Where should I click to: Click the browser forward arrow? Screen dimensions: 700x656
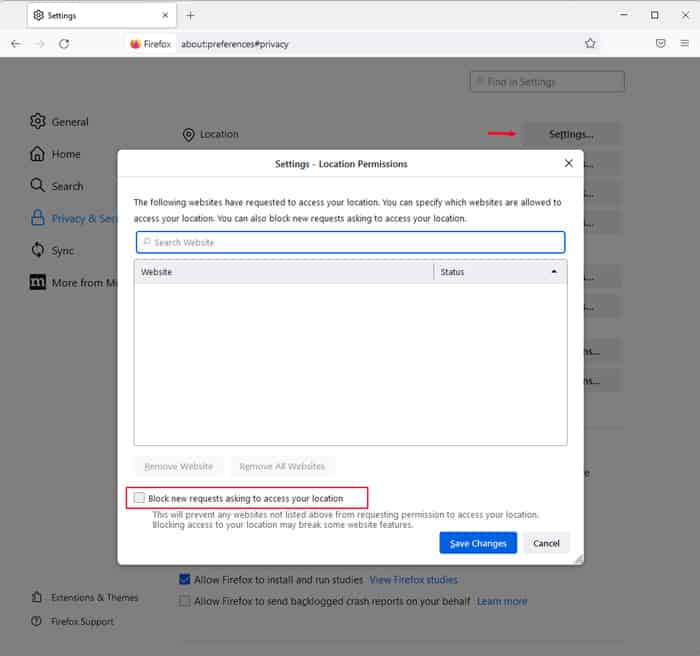pyautogui.click(x=40, y=44)
